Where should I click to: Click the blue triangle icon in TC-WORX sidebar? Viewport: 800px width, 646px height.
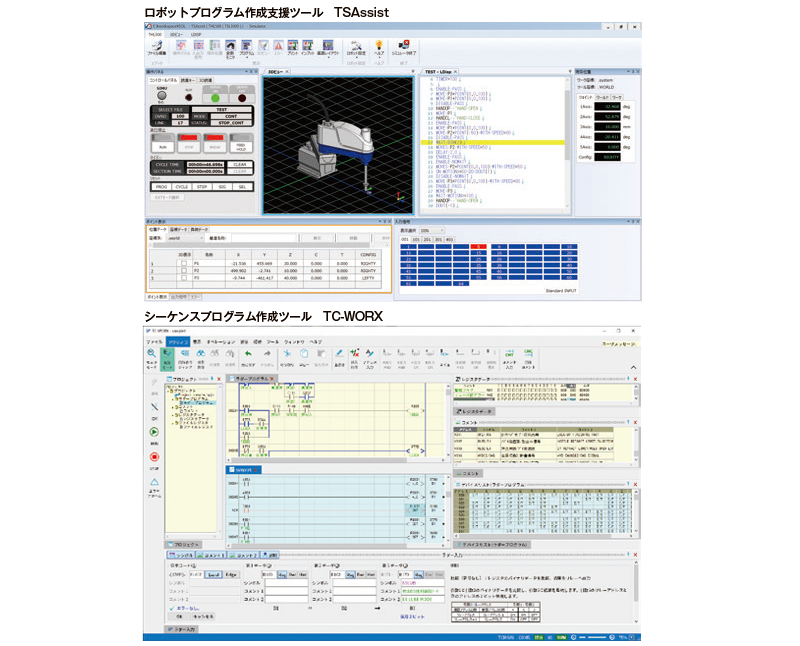tap(154, 482)
